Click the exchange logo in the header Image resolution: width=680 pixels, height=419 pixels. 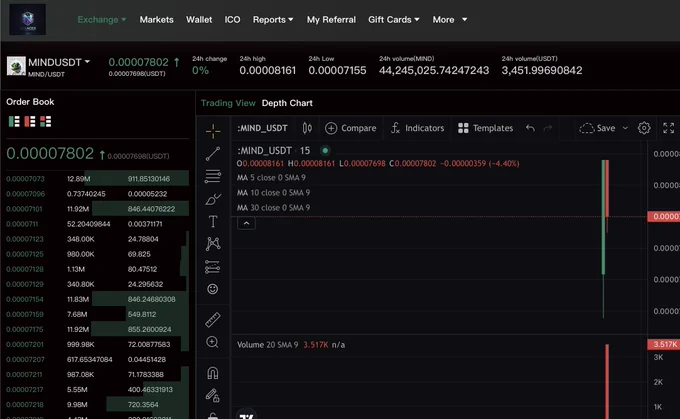[x=27, y=20]
